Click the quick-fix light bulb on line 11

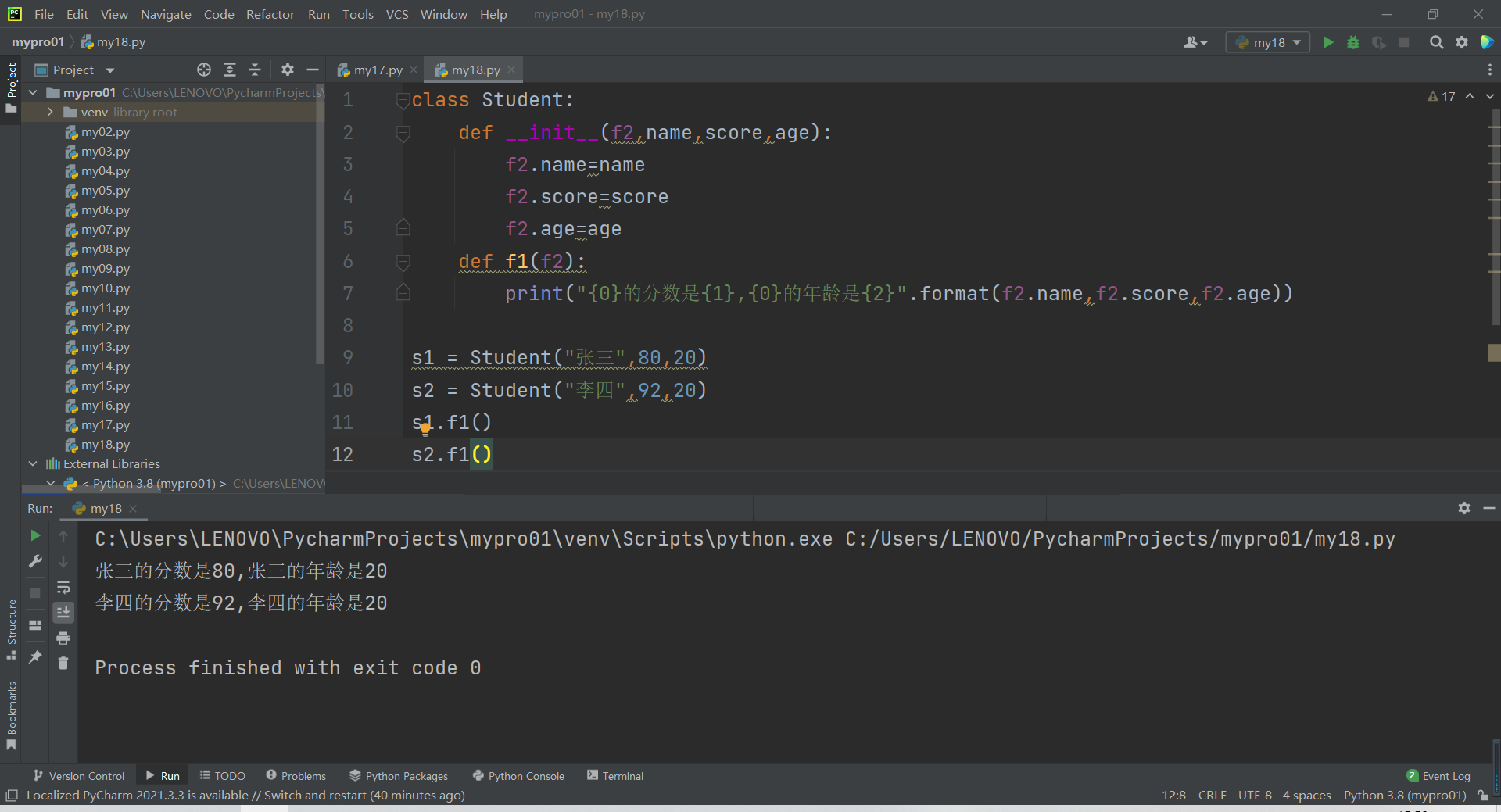pos(425,427)
